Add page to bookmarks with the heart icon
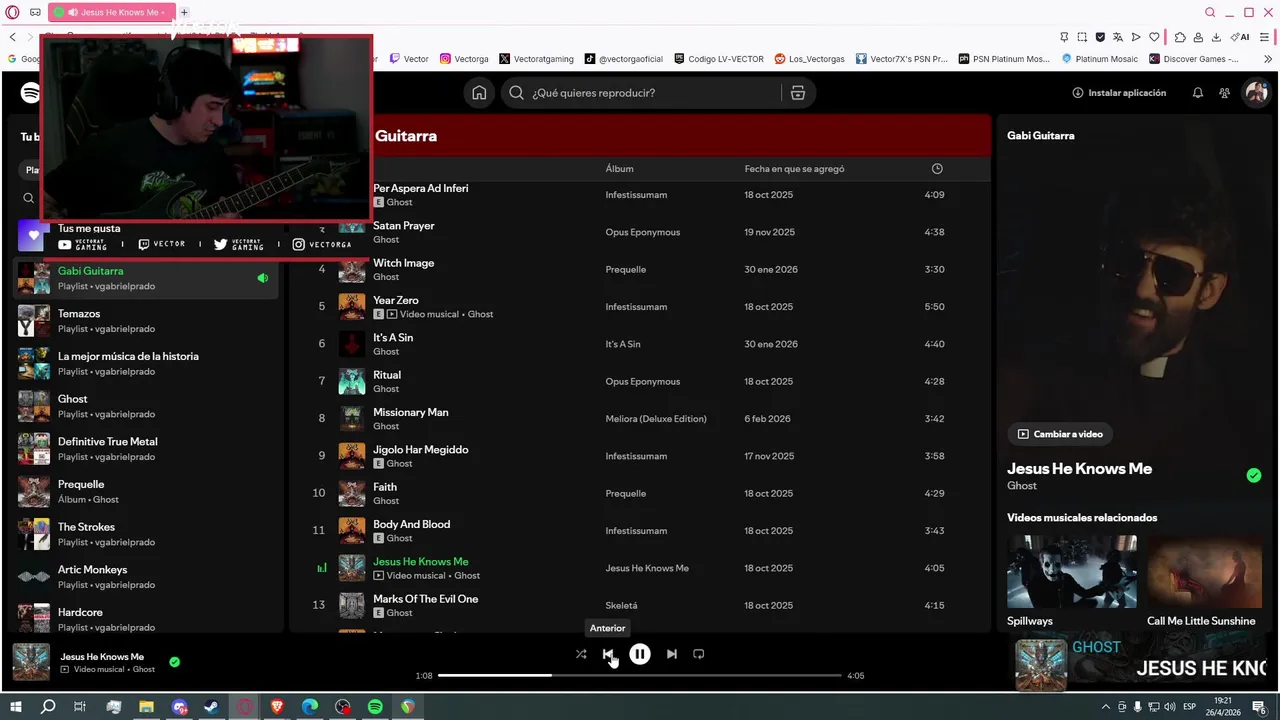 coord(1154,37)
